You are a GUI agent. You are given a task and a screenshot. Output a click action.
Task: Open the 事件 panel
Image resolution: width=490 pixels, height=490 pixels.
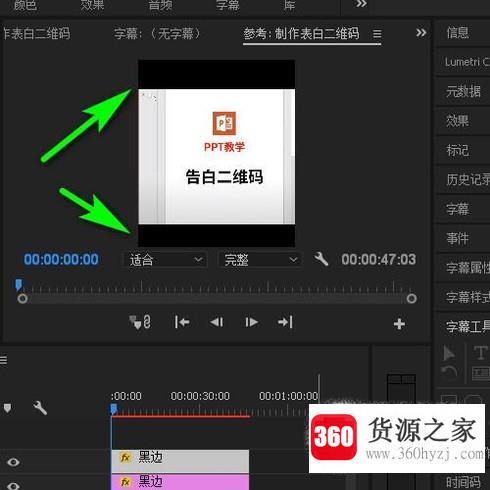point(458,238)
